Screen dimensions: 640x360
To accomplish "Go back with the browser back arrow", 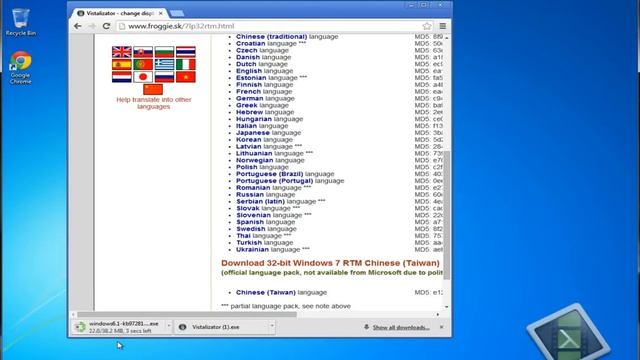I will click(78, 26).
